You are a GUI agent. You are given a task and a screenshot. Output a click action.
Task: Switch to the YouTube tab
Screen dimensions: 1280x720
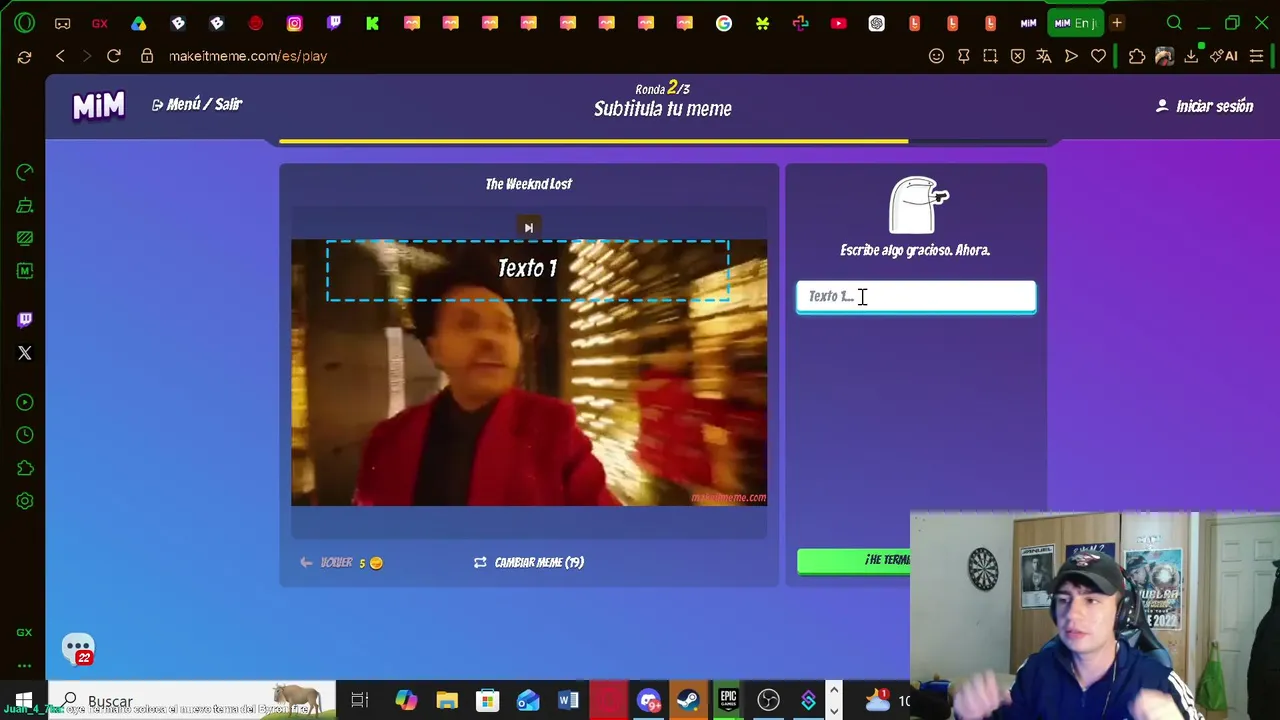point(838,23)
